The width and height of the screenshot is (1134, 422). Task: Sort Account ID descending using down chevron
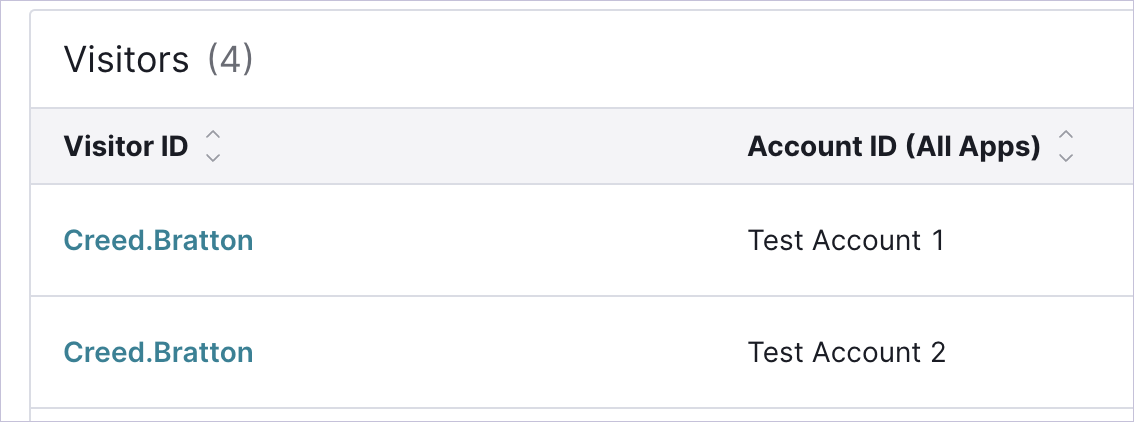[1065, 158]
